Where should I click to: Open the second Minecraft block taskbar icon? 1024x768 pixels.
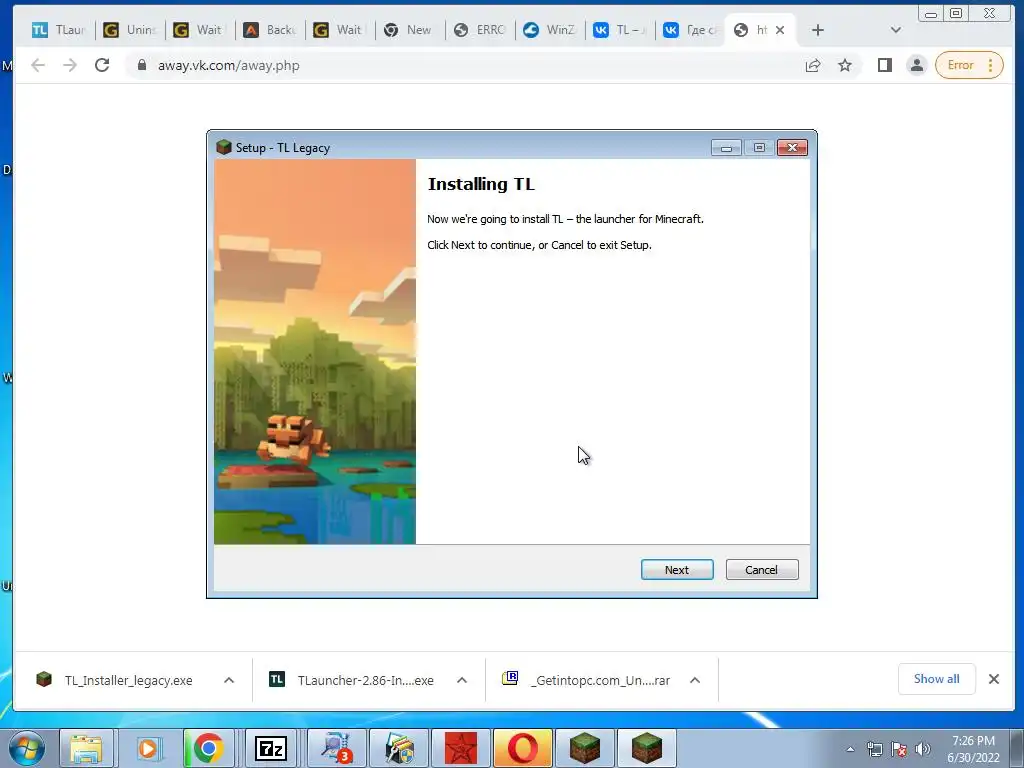pyautogui.click(x=647, y=748)
